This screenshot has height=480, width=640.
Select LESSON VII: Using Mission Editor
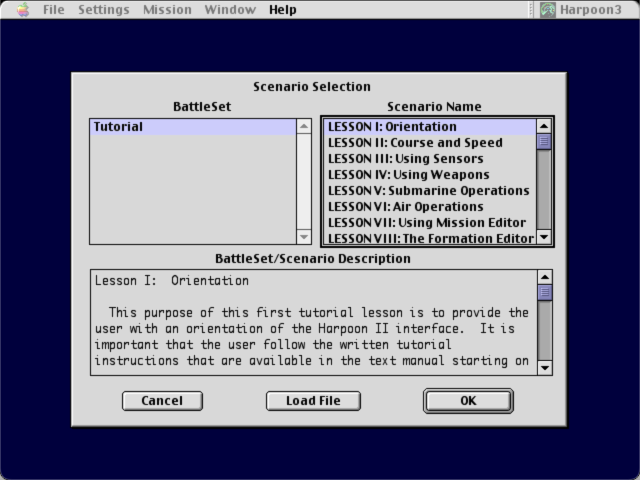coord(430,222)
